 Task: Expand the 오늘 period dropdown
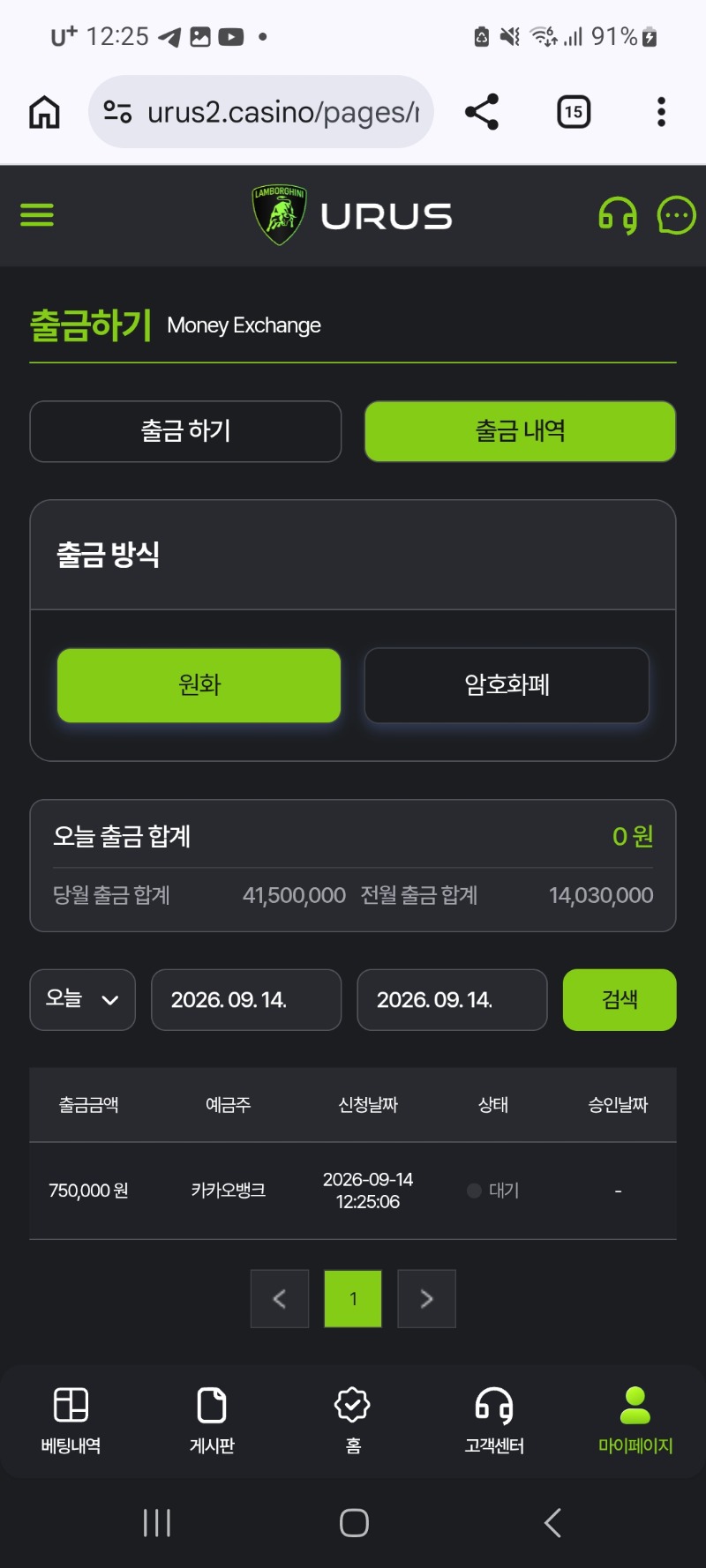[82, 1000]
